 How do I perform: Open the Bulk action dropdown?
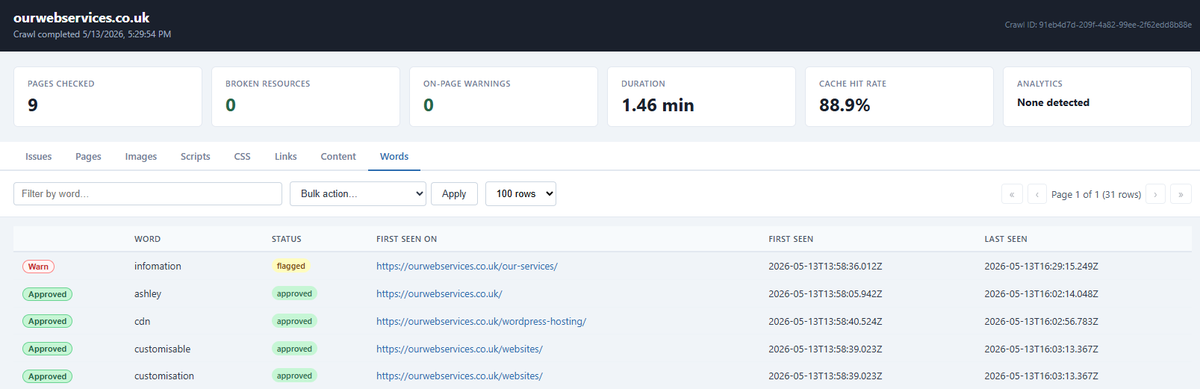[x=358, y=194]
